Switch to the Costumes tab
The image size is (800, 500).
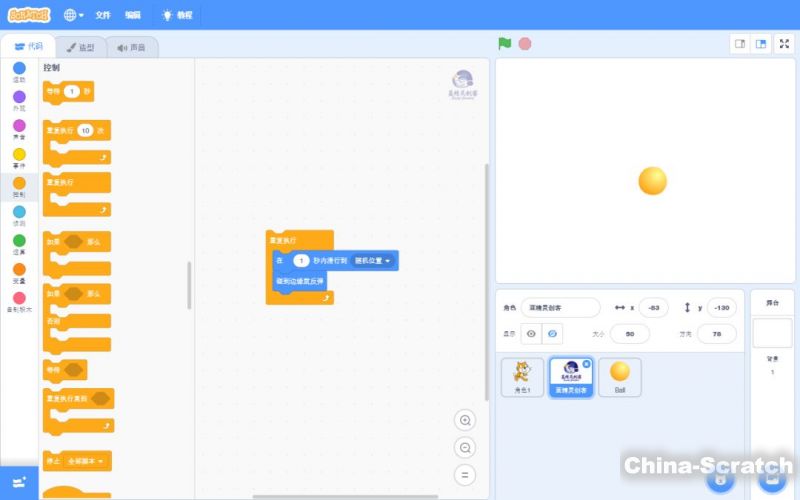80,47
